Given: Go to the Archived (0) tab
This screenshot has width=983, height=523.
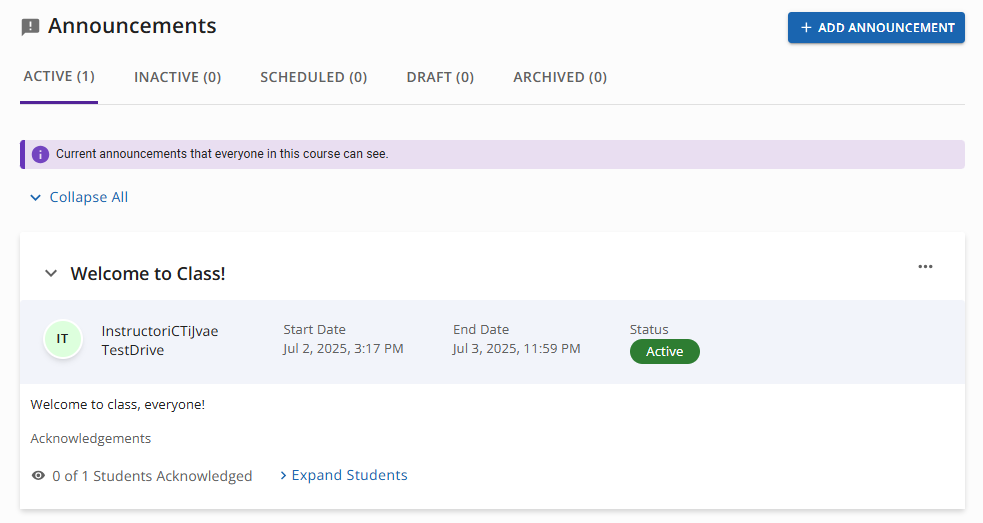Looking at the screenshot, I should (x=560, y=77).
